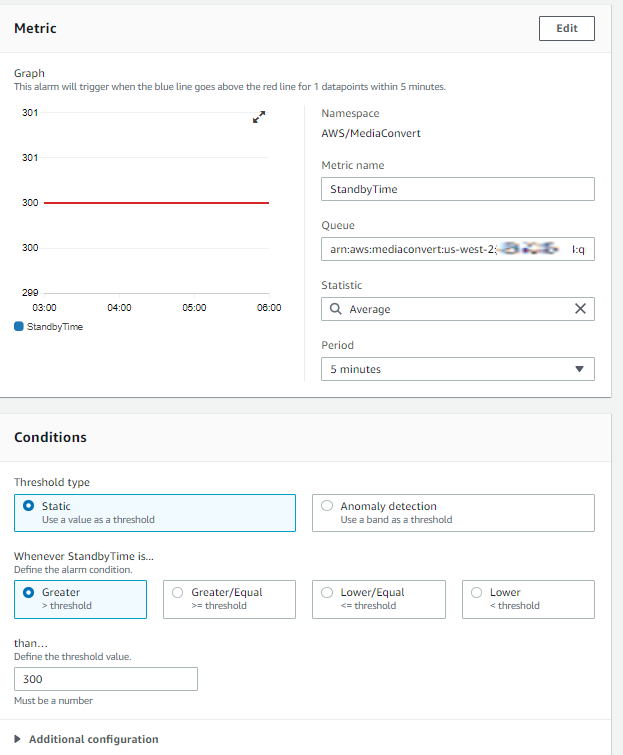Click the Queue ARN input field
623x755 pixels.
pos(457,249)
